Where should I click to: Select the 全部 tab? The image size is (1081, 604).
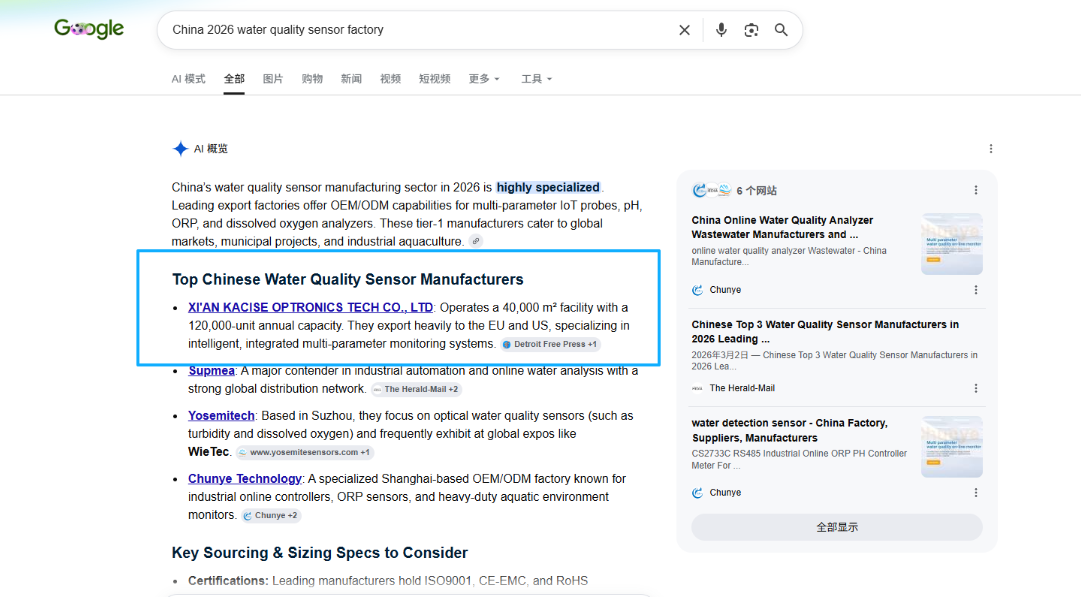point(234,79)
